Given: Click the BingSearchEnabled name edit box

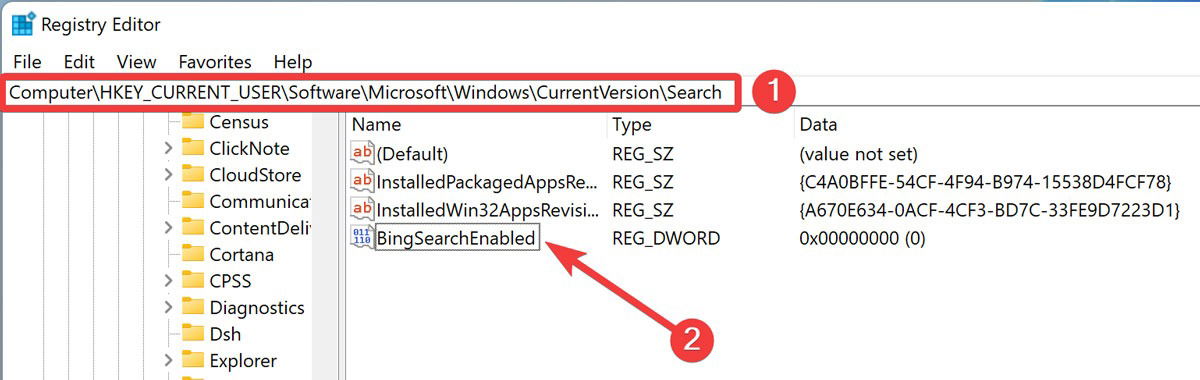Looking at the screenshot, I should tap(457, 238).
